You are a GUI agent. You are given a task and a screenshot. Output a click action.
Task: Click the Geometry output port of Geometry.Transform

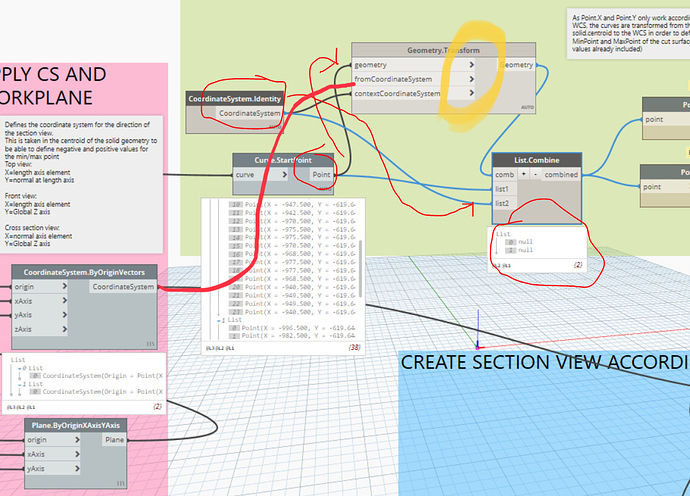[517, 65]
